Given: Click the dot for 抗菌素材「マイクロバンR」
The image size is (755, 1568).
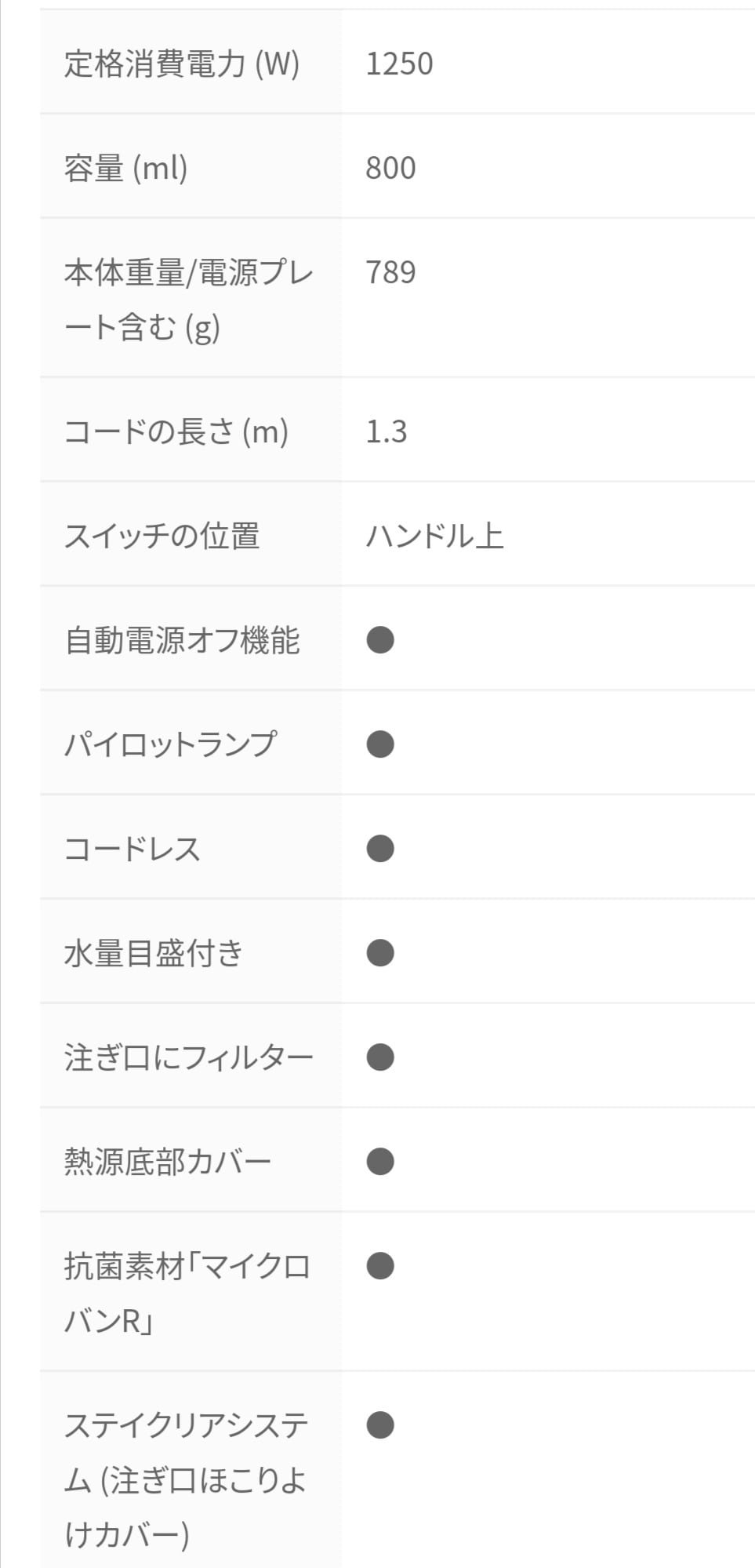Looking at the screenshot, I should coord(380,1266).
